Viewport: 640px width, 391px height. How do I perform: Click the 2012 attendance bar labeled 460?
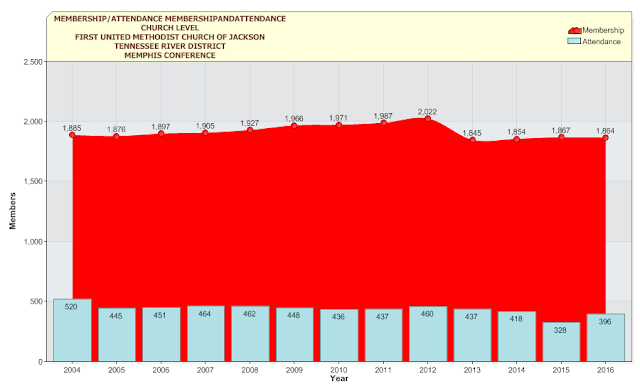(x=428, y=334)
